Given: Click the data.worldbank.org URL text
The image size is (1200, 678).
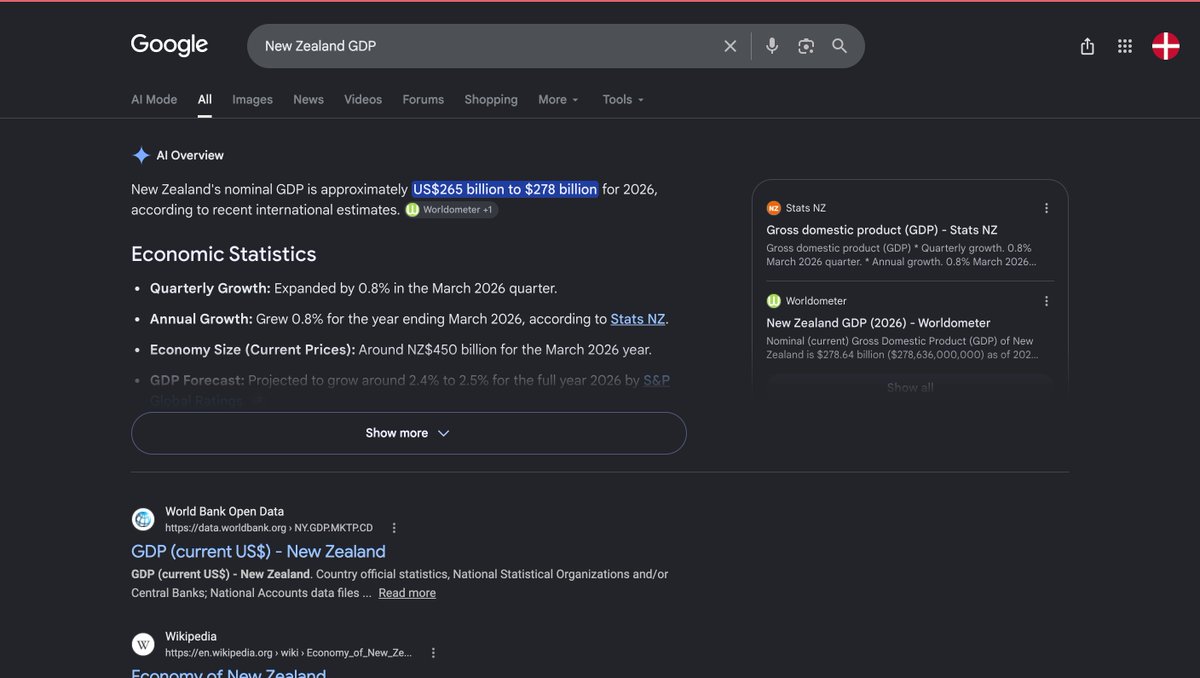Looking at the screenshot, I should point(269,528).
